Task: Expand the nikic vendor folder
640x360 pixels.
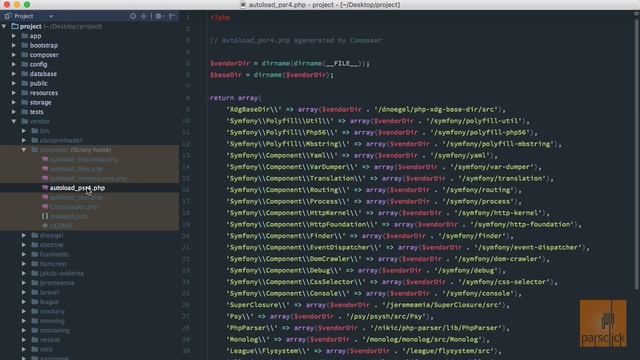Action: pyautogui.click(x=24, y=349)
